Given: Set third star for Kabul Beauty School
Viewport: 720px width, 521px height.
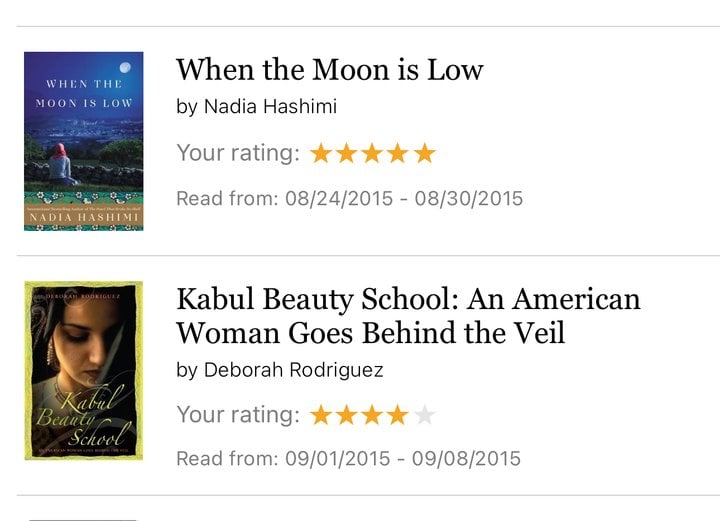Looking at the screenshot, I should click(x=372, y=415).
